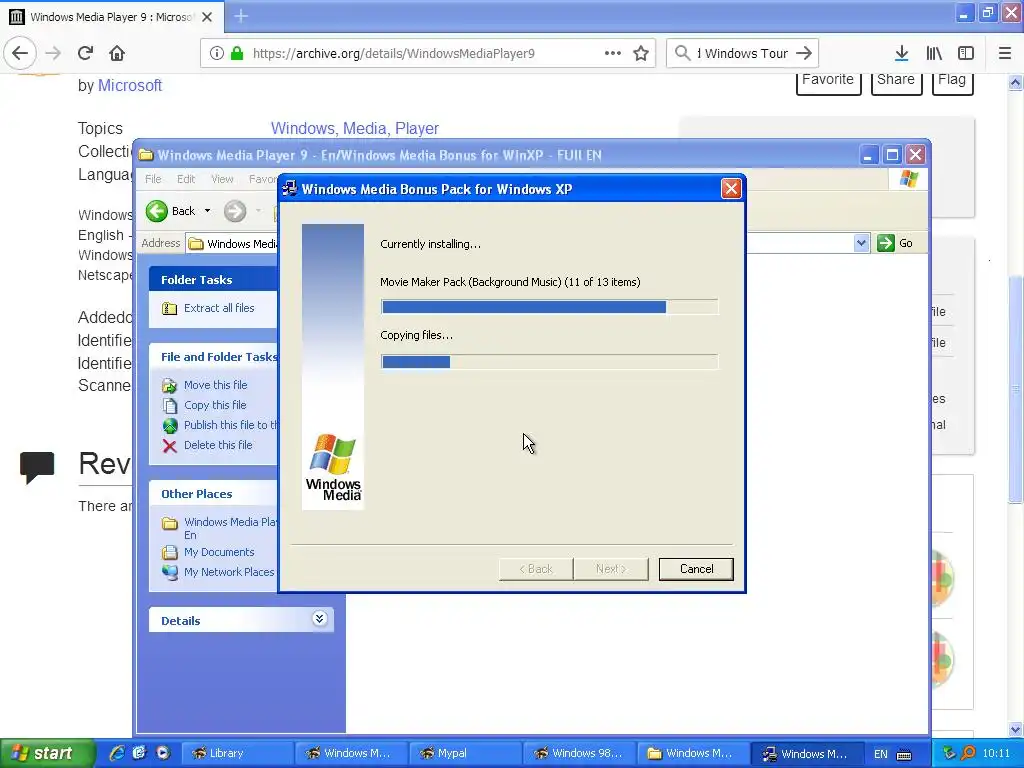Click Move this file task
1024x768 pixels.
pyautogui.click(x=216, y=385)
